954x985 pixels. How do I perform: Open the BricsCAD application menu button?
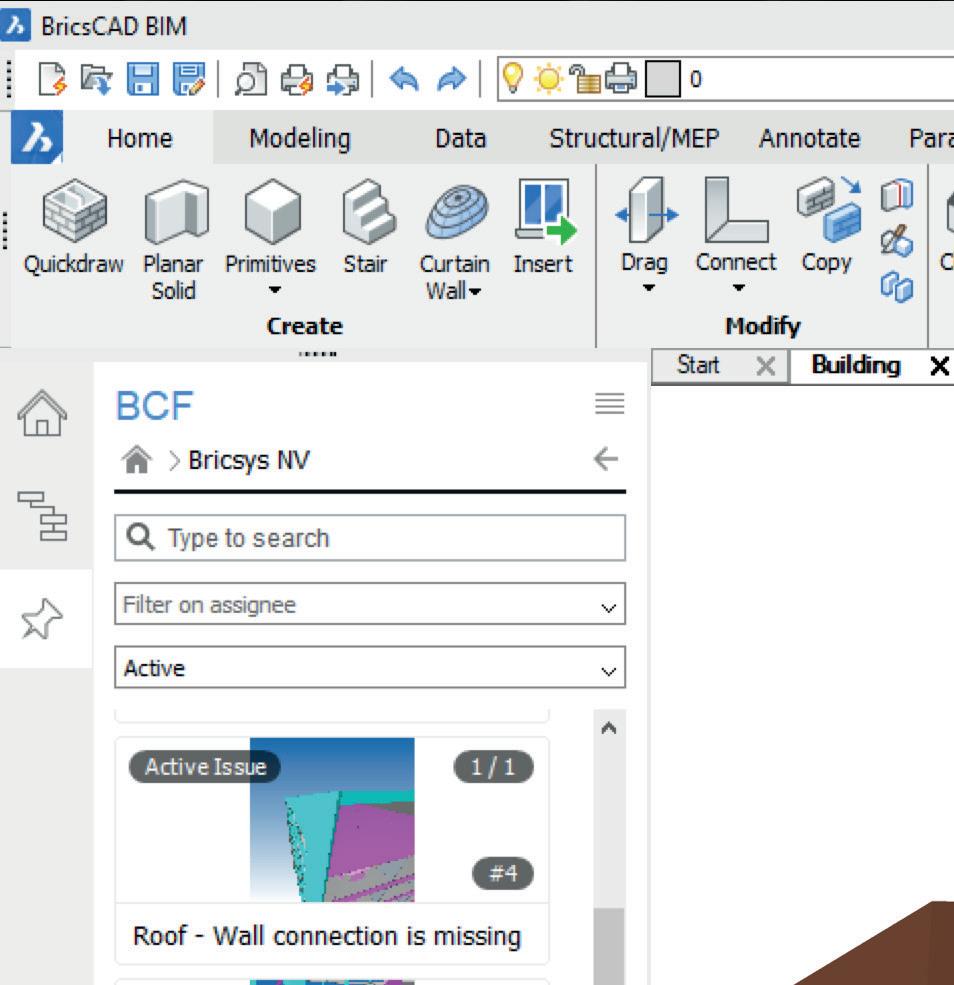(37, 137)
